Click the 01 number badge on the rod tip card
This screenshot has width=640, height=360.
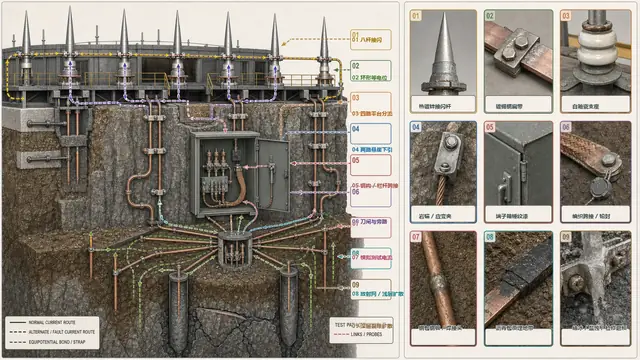coord(416,16)
